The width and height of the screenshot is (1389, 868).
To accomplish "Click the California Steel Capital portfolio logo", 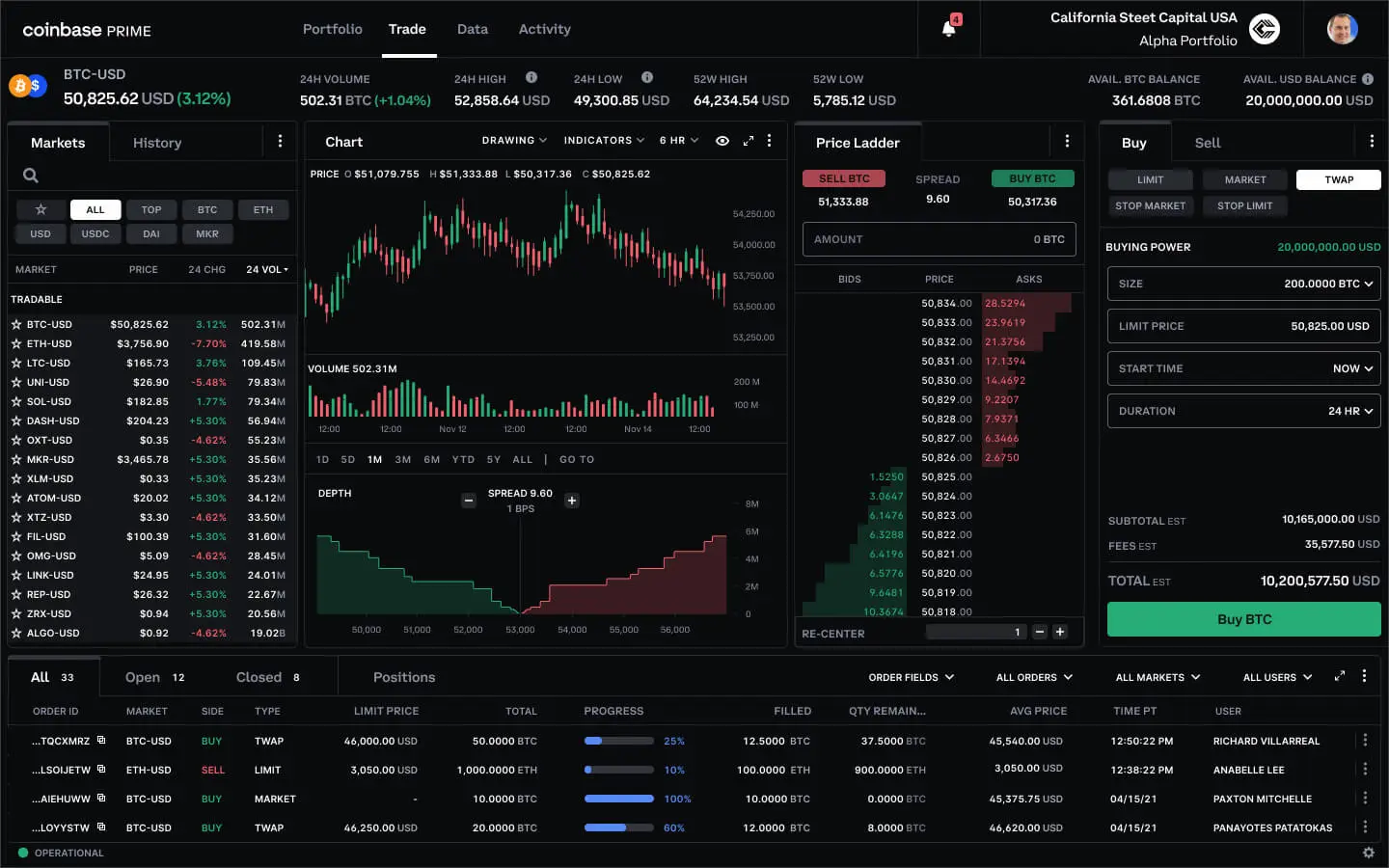I will (x=1265, y=29).
